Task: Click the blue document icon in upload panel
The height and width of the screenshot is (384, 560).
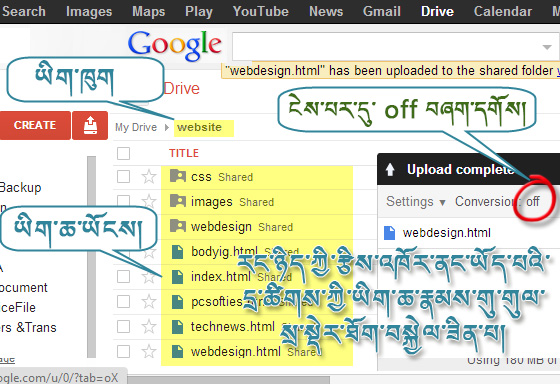Action: [389, 233]
